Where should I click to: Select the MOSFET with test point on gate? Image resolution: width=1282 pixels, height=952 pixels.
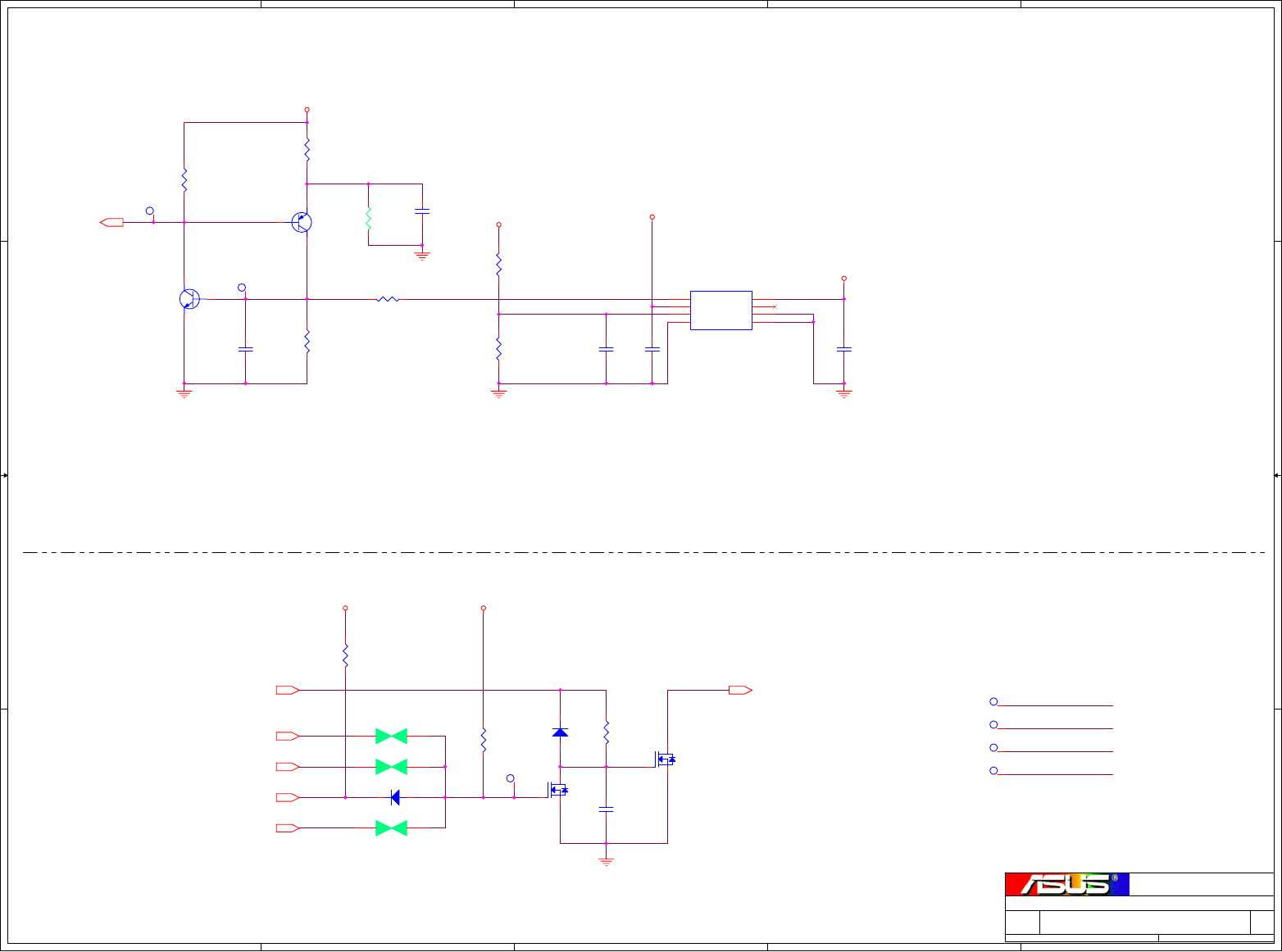(x=557, y=790)
